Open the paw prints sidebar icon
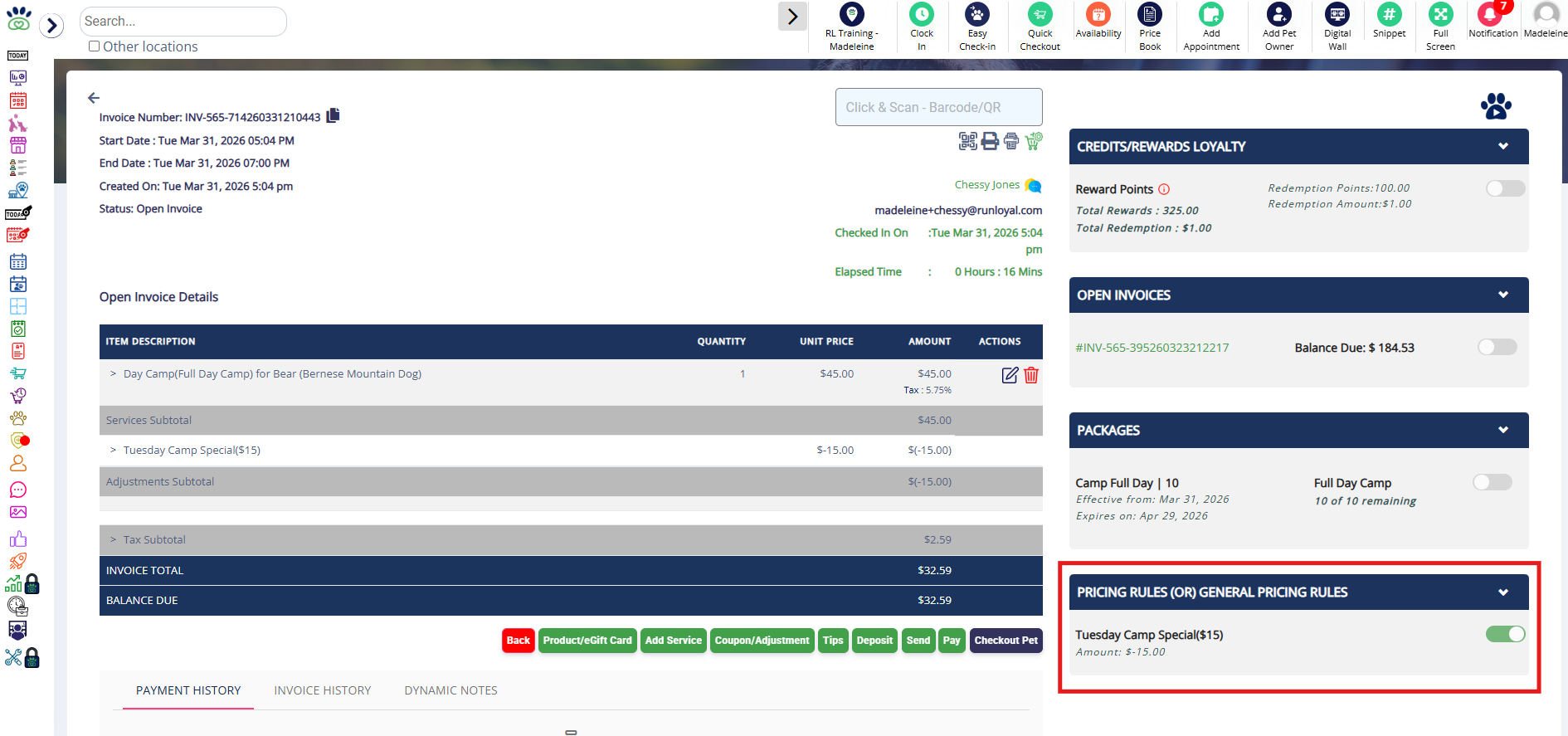The image size is (1568, 736). (17, 418)
